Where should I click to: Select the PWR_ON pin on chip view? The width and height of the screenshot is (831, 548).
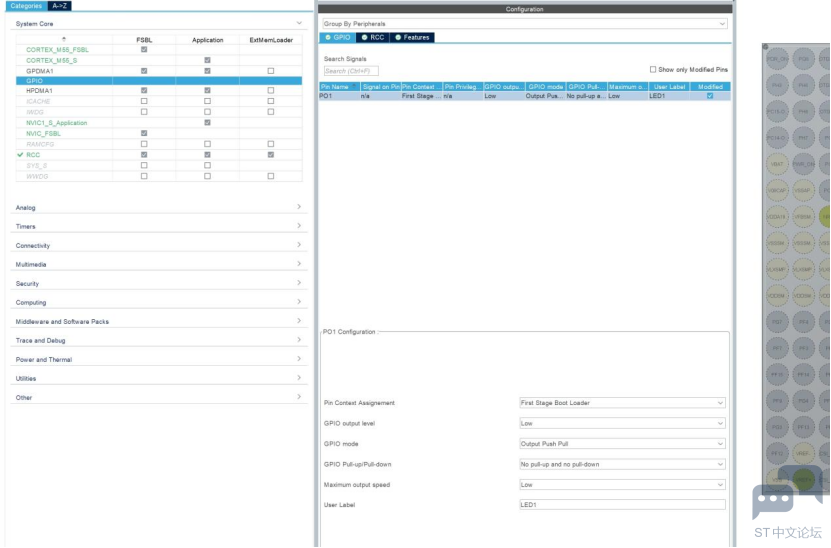[x=803, y=164]
